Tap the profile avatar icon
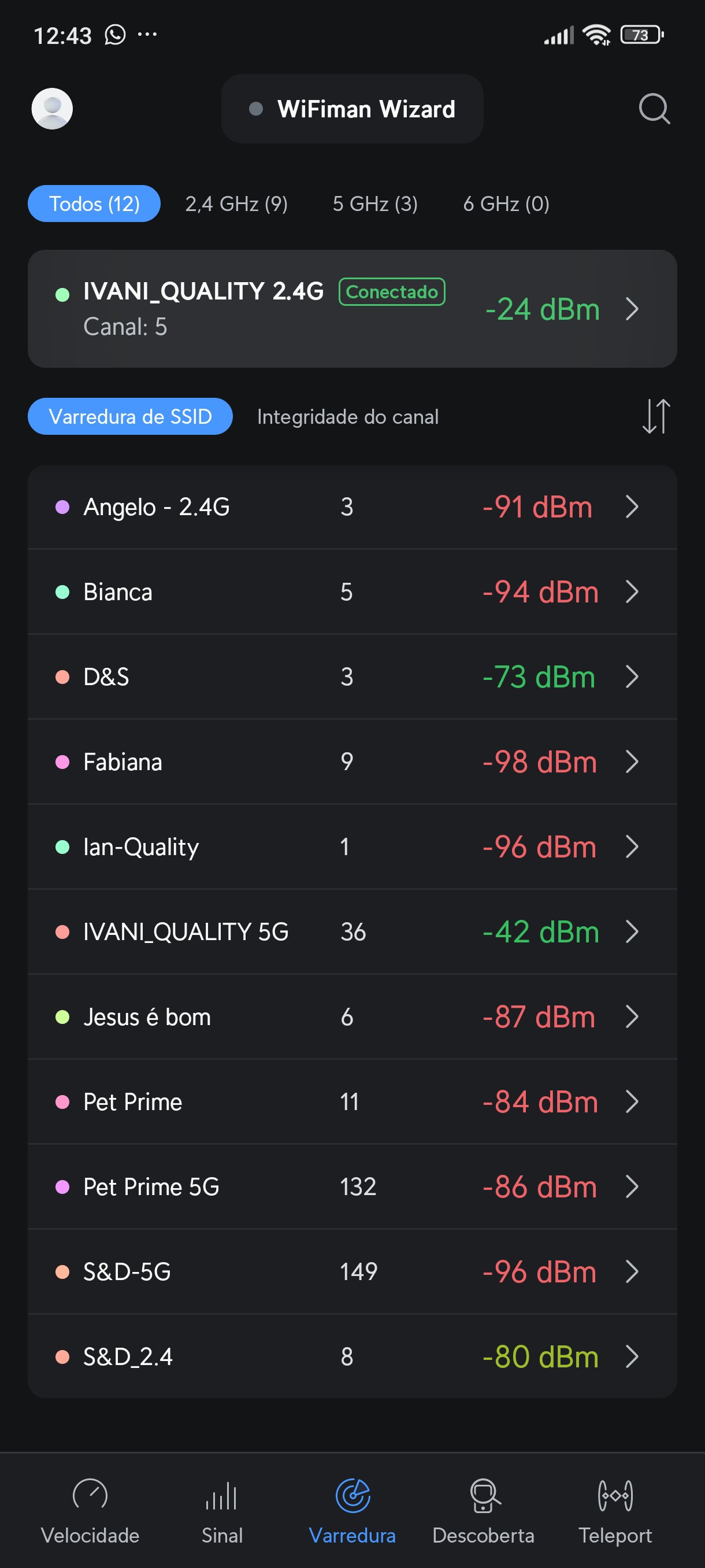The width and height of the screenshot is (705, 1568). coord(53,109)
